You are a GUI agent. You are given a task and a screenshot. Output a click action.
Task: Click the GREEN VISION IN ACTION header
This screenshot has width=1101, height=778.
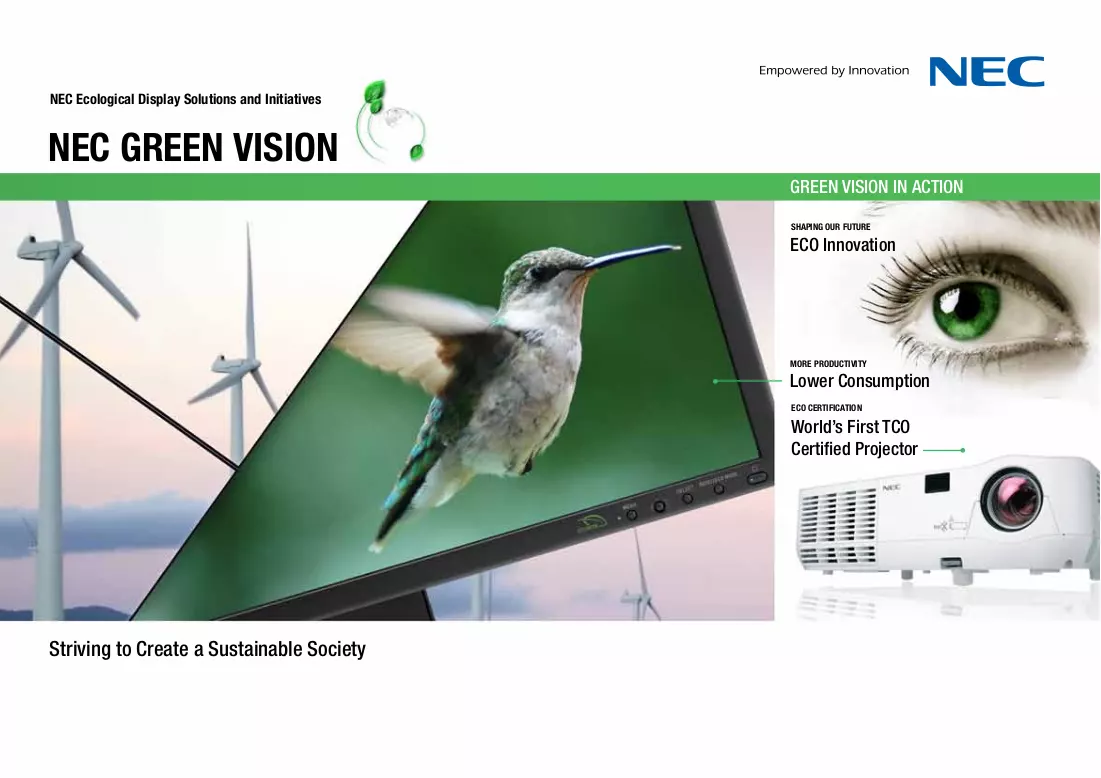[876, 187]
